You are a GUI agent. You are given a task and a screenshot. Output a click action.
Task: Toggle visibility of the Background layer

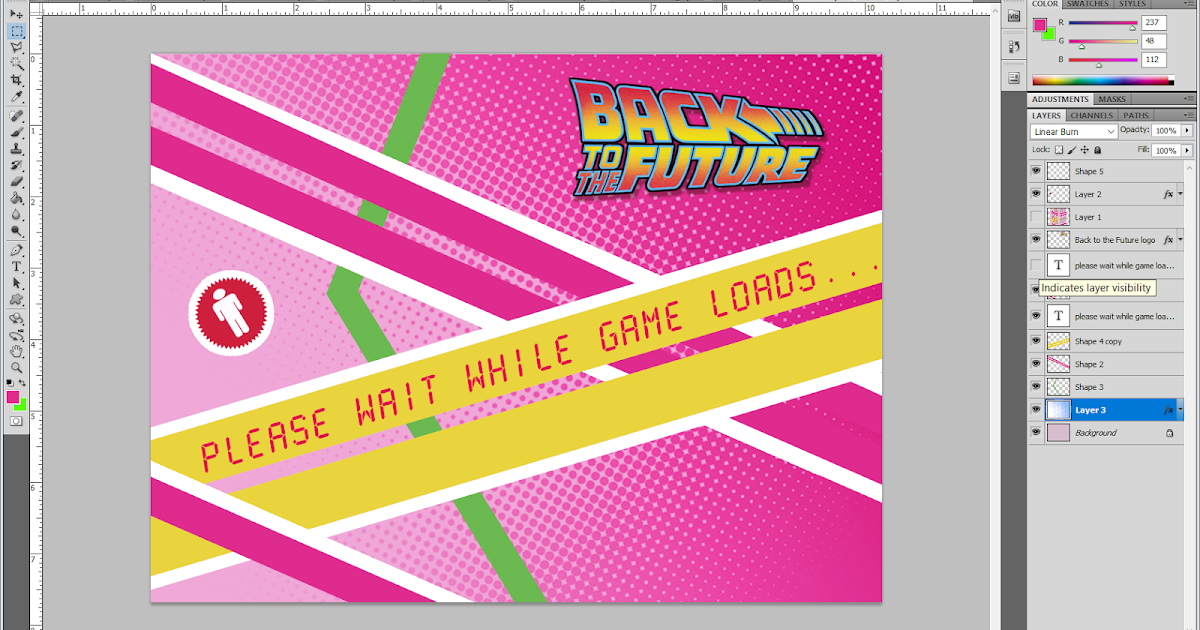tap(1036, 432)
